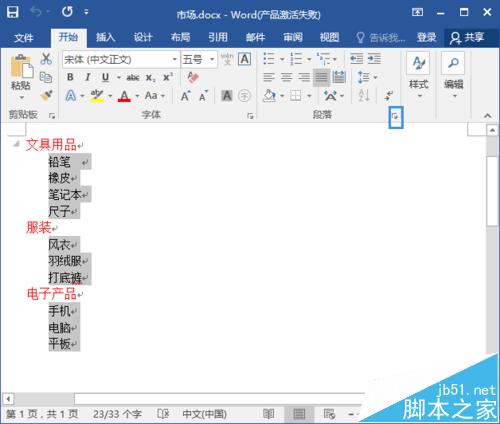Image resolution: width=500 pixels, height=424 pixels.
Task: Open the Line Spacing dropdown arrow
Action: click(375, 78)
